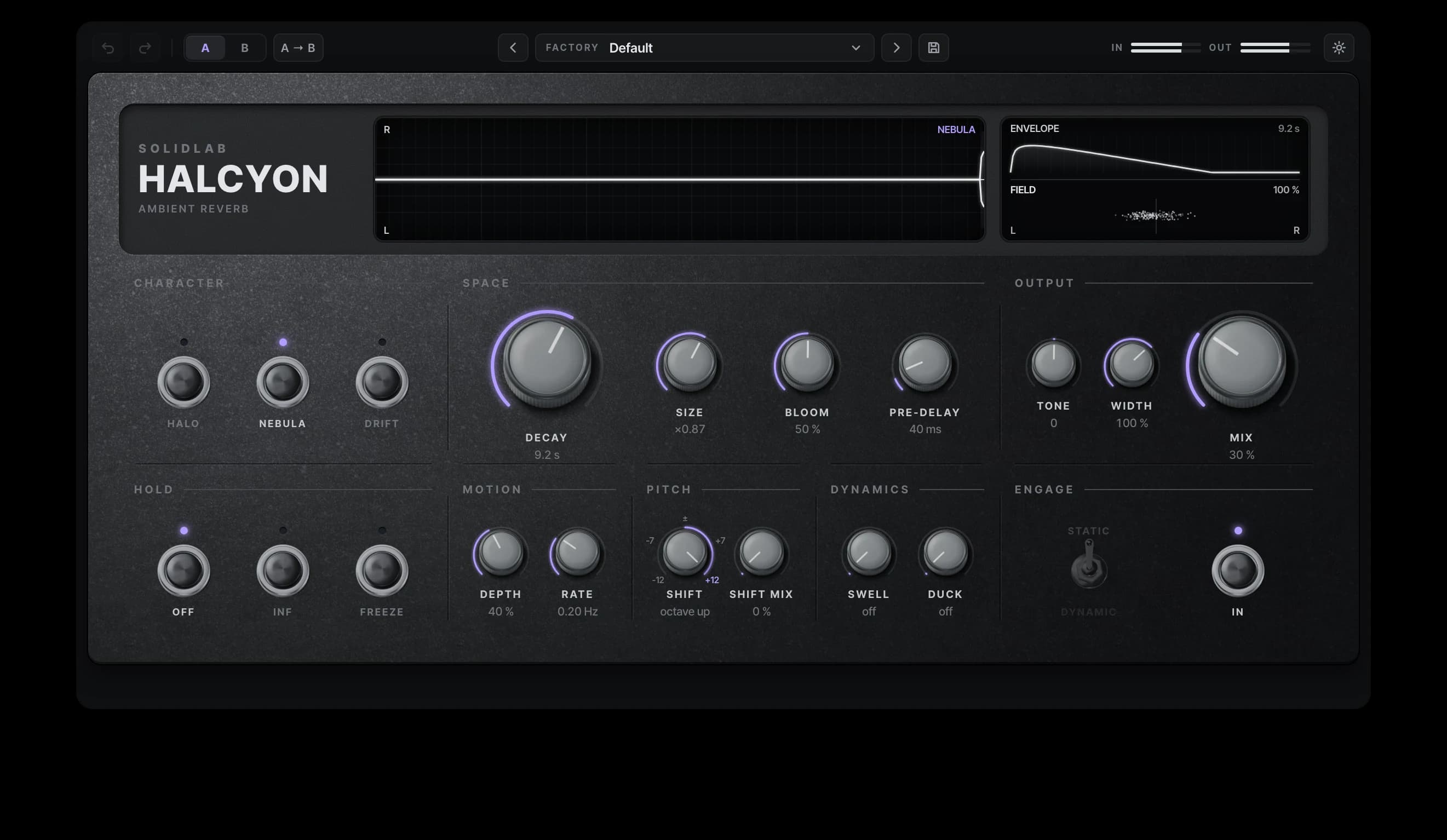Open the Factory Default preset dropdown

tap(704, 48)
